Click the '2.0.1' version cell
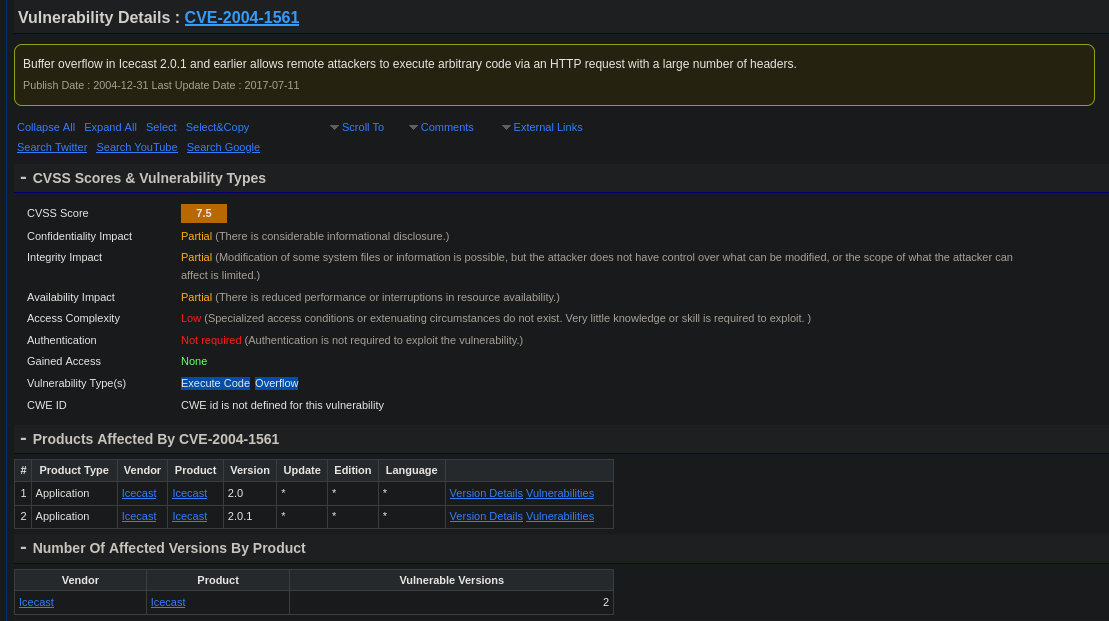This screenshot has height=621, width=1109. pos(250,516)
